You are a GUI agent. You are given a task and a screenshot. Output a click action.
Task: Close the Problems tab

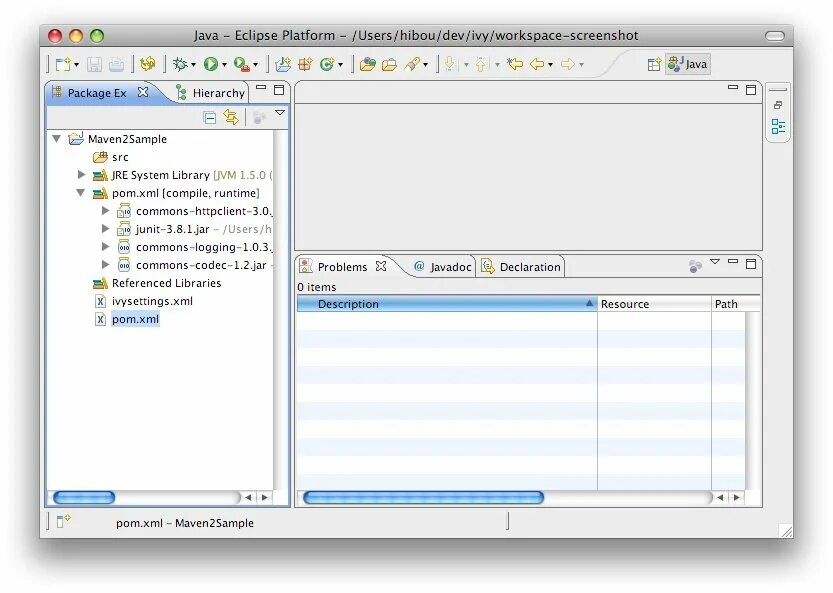point(381,266)
